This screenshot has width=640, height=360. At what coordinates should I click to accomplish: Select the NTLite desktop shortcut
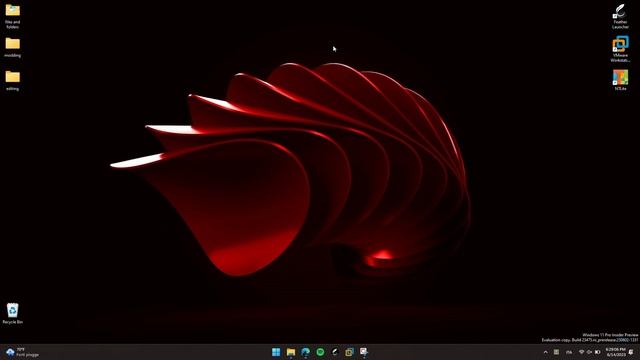[620, 80]
